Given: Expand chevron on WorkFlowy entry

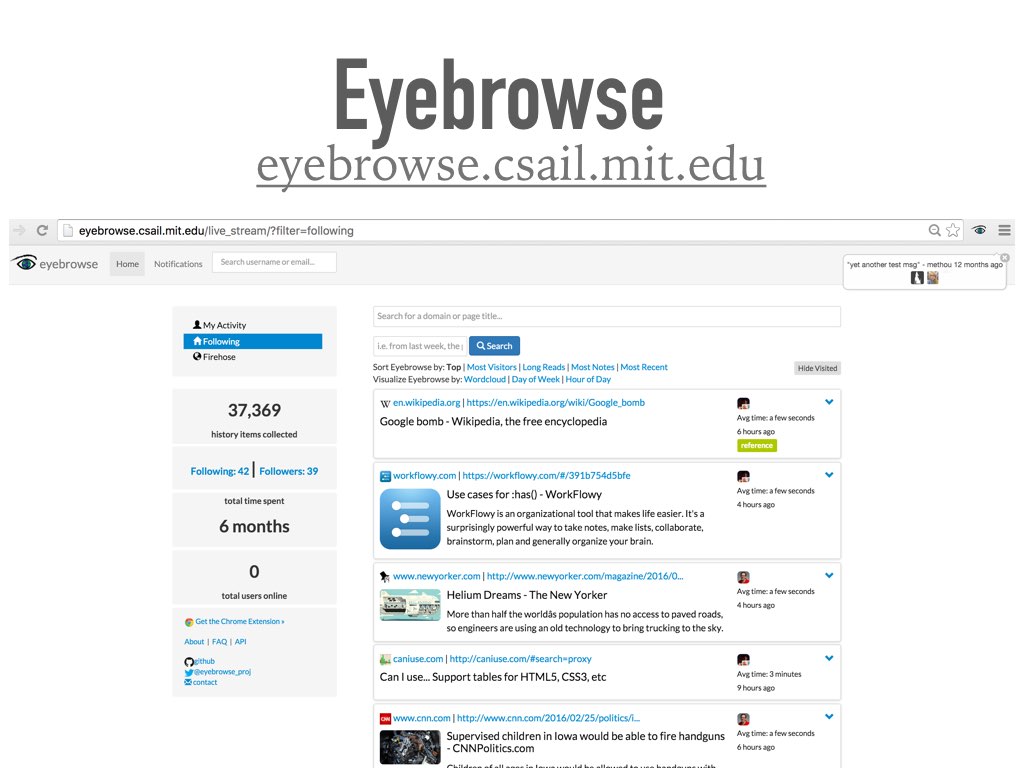Looking at the screenshot, I should 829,475.
